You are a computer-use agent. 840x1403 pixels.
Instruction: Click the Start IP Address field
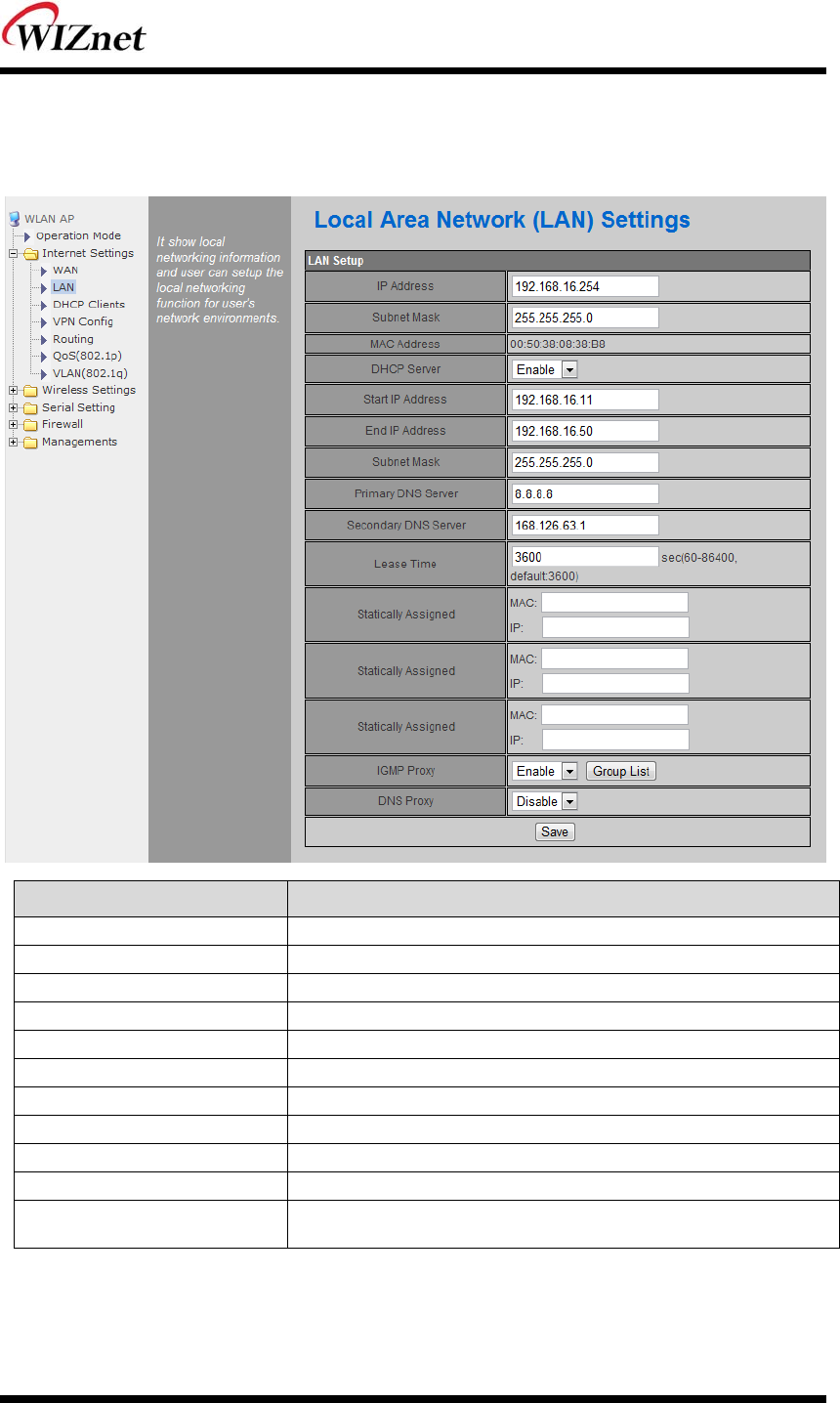[585, 400]
